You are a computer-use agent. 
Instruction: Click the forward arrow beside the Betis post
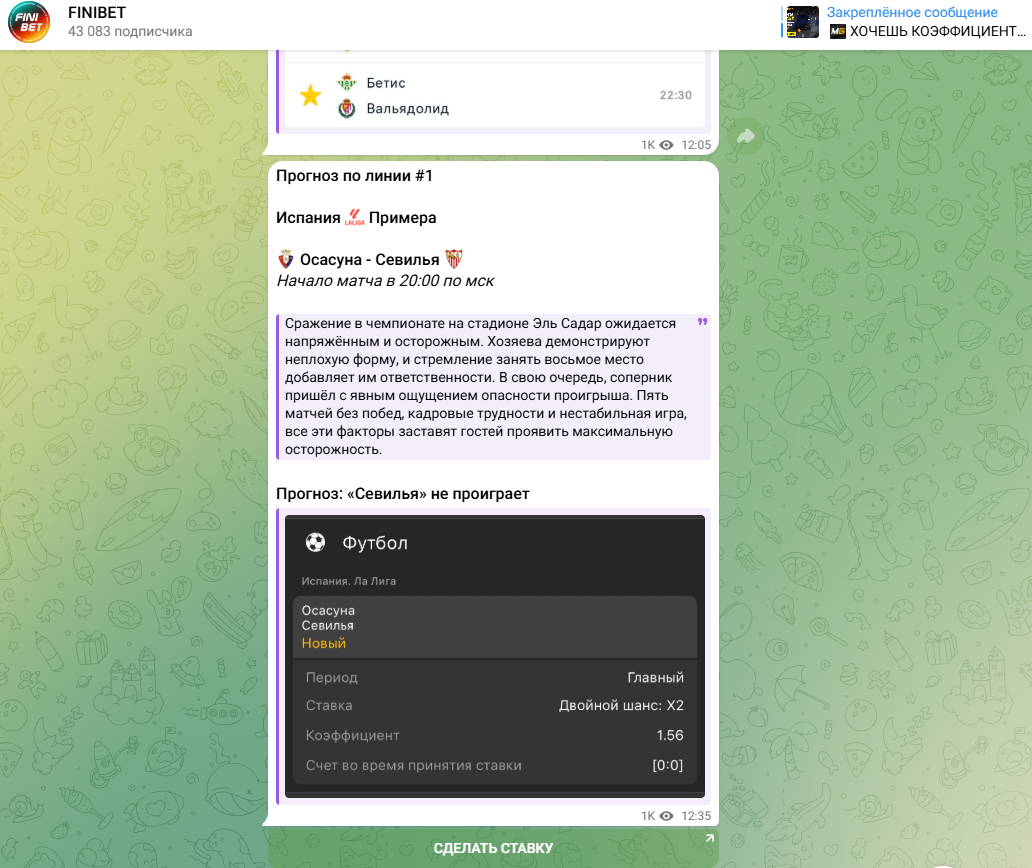click(x=745, y=137)
